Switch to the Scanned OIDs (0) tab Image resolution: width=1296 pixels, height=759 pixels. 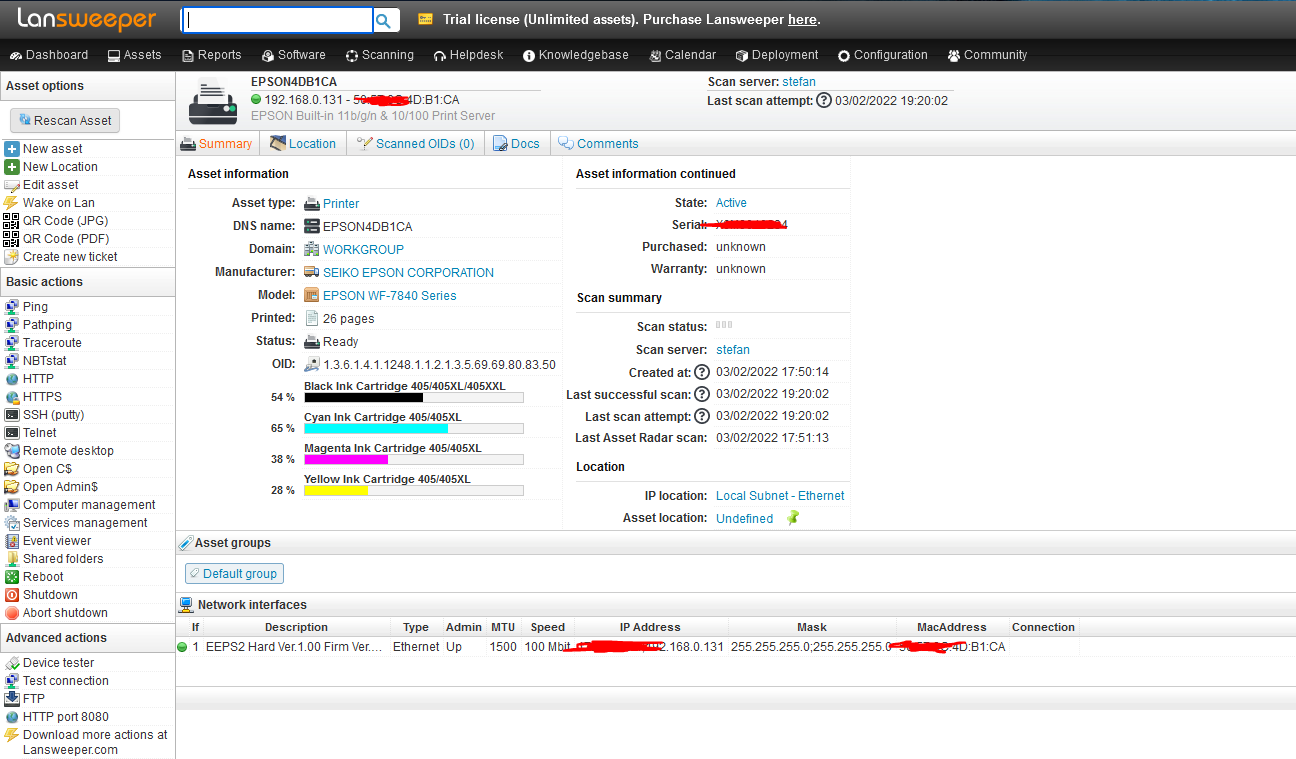coord(416,144)
